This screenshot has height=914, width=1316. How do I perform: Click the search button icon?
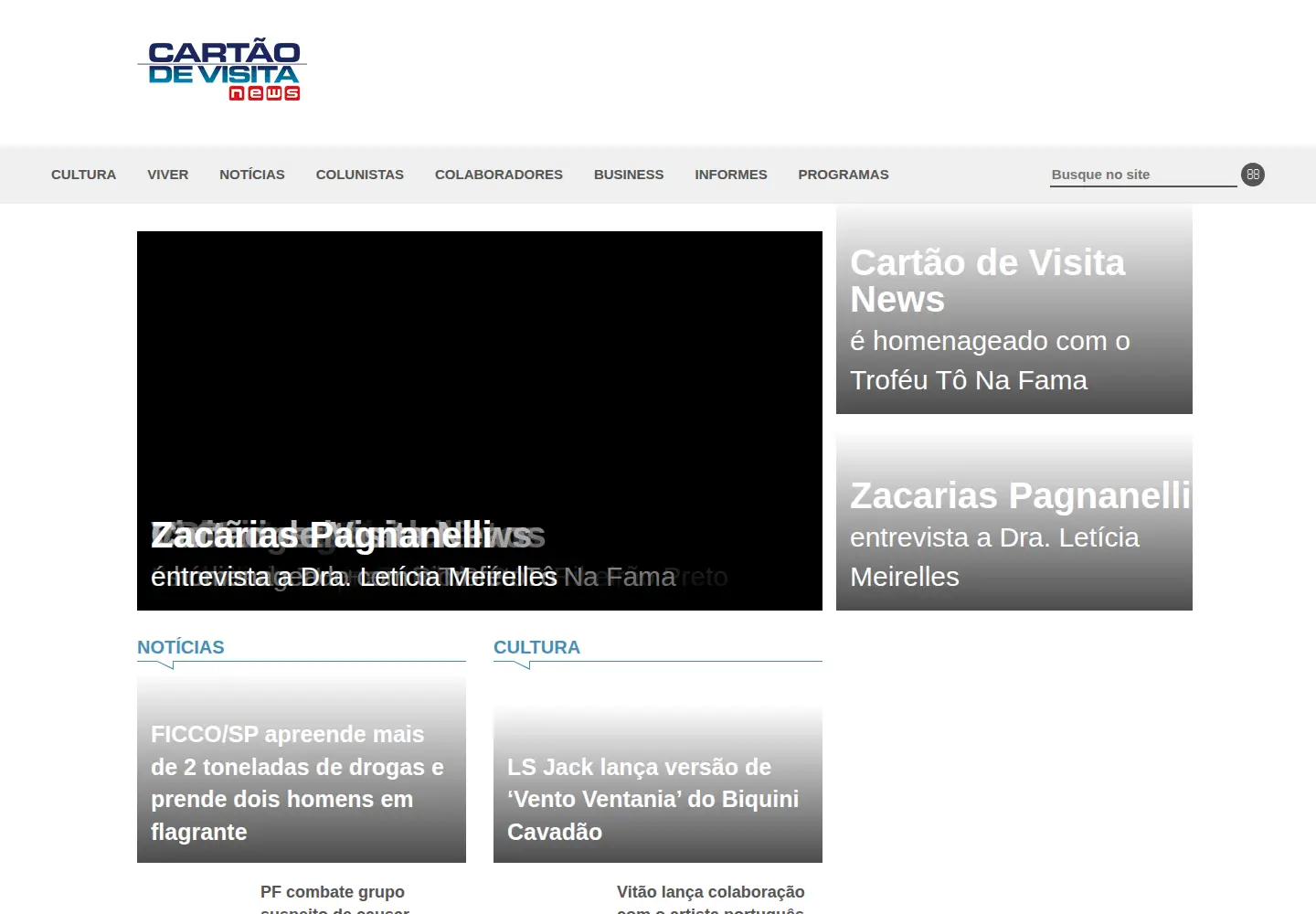pyautogui.click(x=1253, y=175)
